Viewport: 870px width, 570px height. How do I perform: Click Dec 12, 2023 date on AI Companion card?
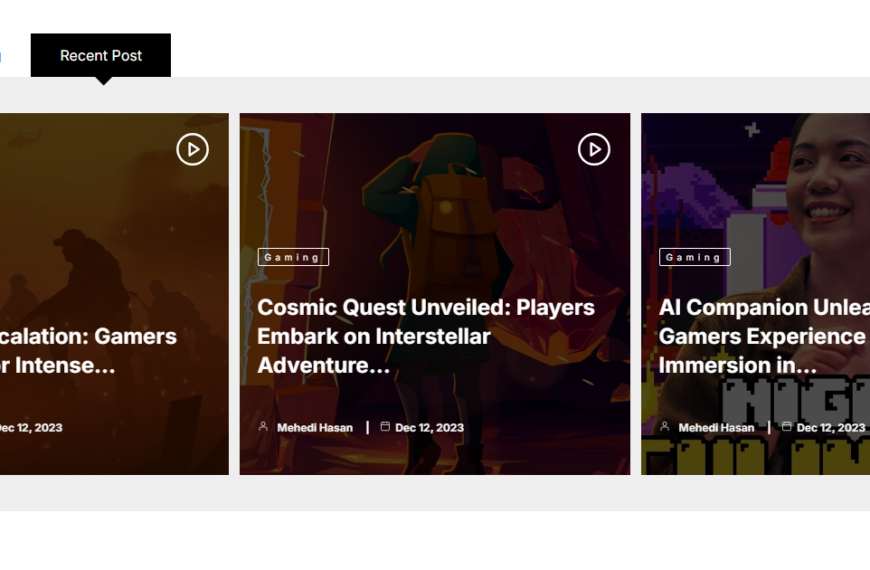pos(830,428)
